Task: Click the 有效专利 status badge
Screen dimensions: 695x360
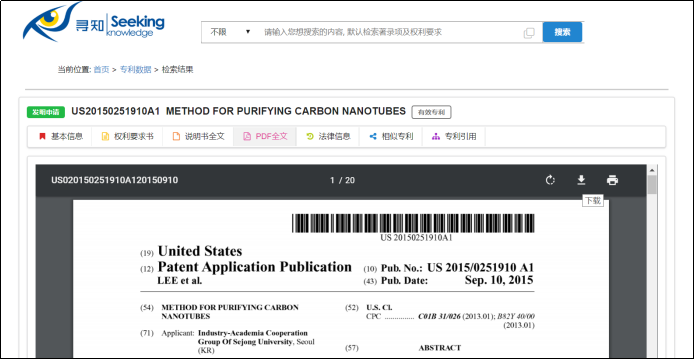Action: pyautogui.click(x=431, y=112)
